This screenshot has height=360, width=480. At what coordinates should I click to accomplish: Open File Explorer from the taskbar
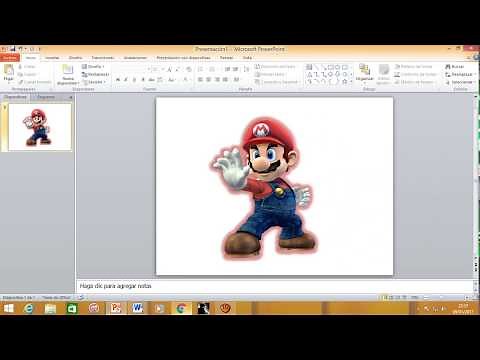(x=50, y=308)
